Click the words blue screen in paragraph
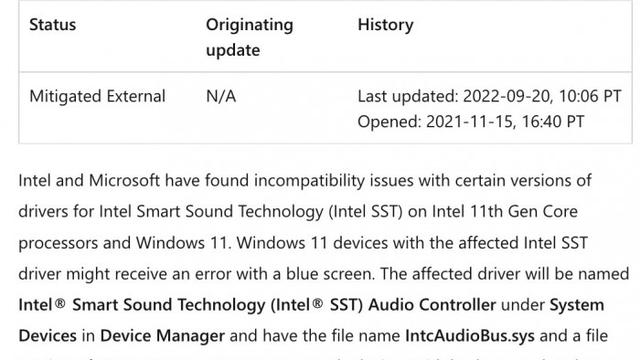Viewport: 640px width, 360px height. (x=329, y=274)
